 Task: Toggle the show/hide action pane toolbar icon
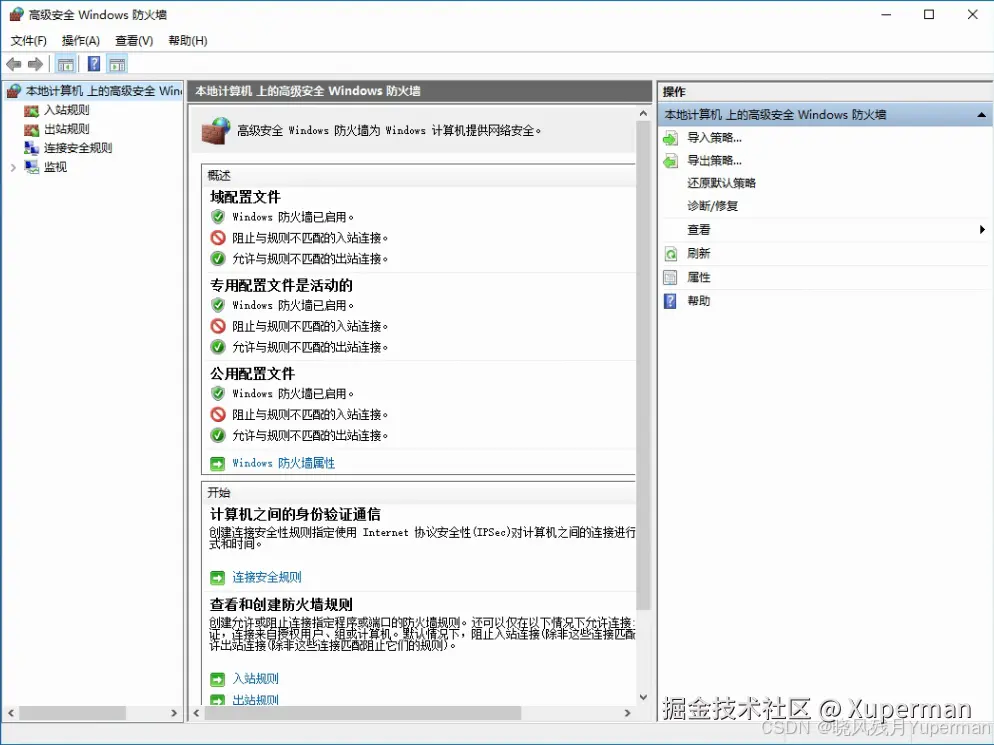click(117, 64)
